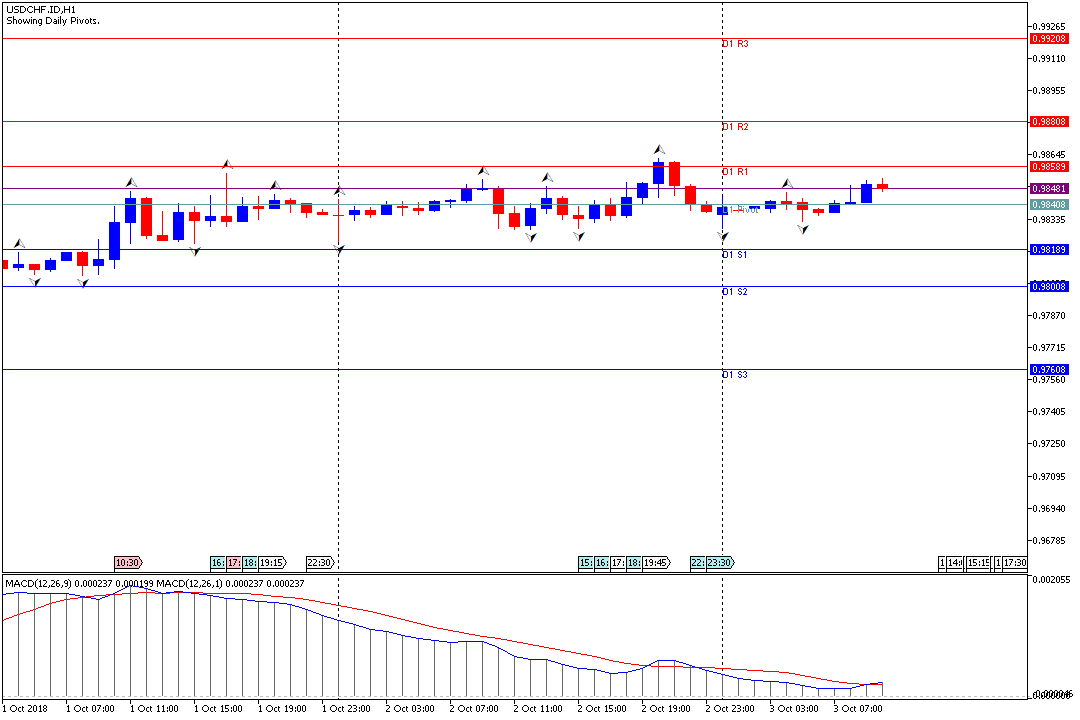Click the blue 0.98008 price tag
1080x720 pixels.
[1049, 287]
